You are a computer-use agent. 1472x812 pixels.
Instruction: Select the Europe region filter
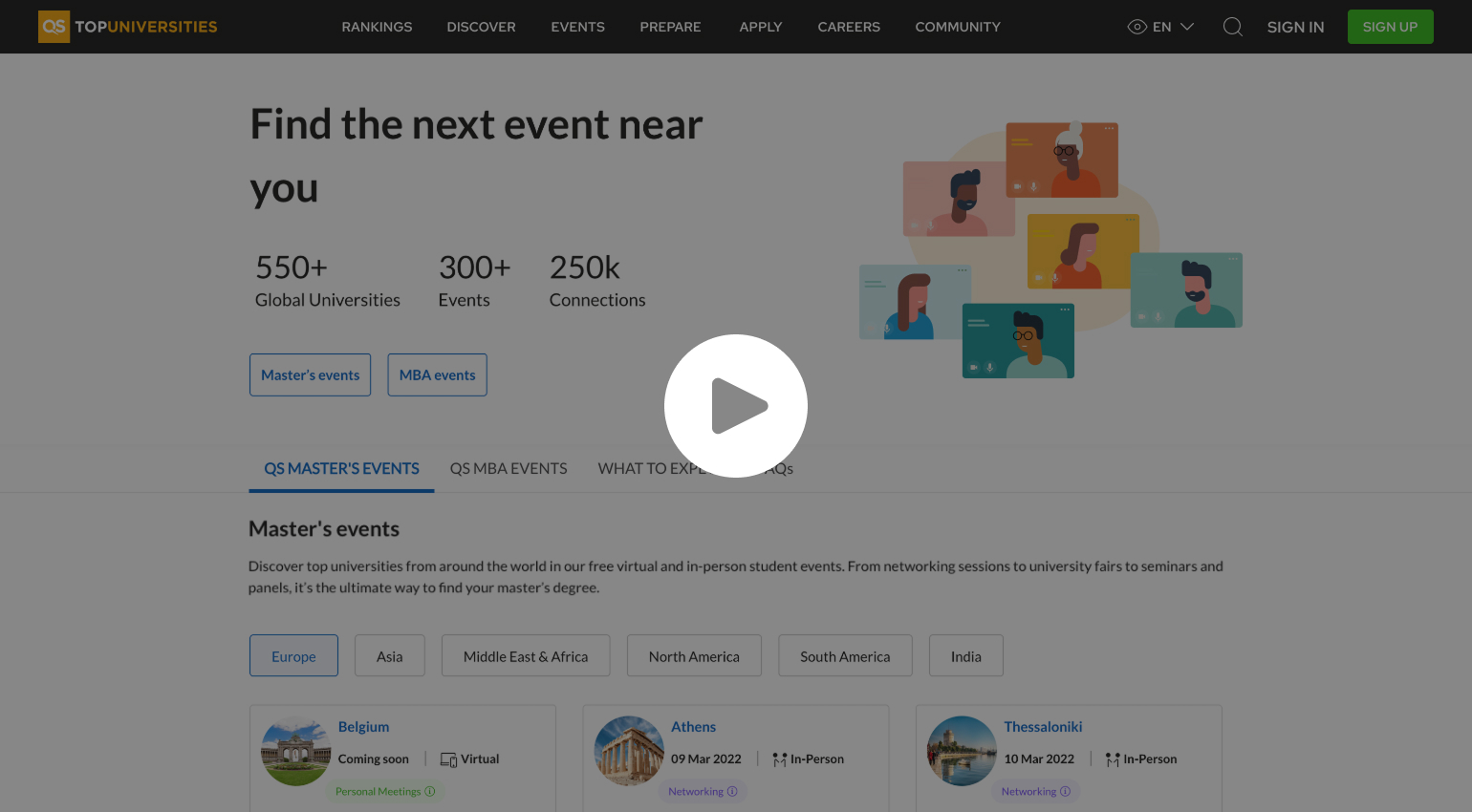293,656
